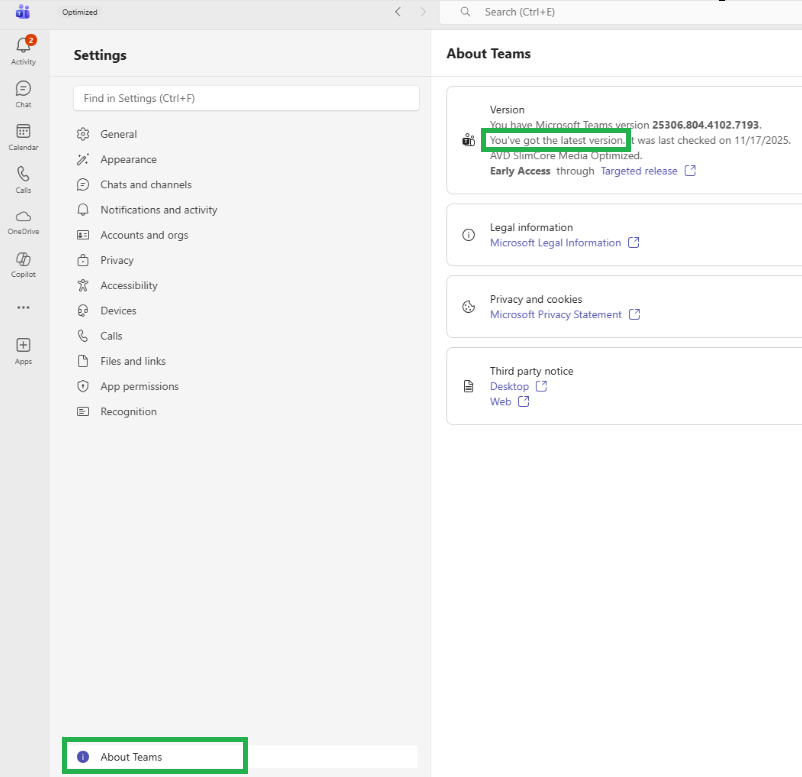Open the Calls app in the left rail

(24, 180)
